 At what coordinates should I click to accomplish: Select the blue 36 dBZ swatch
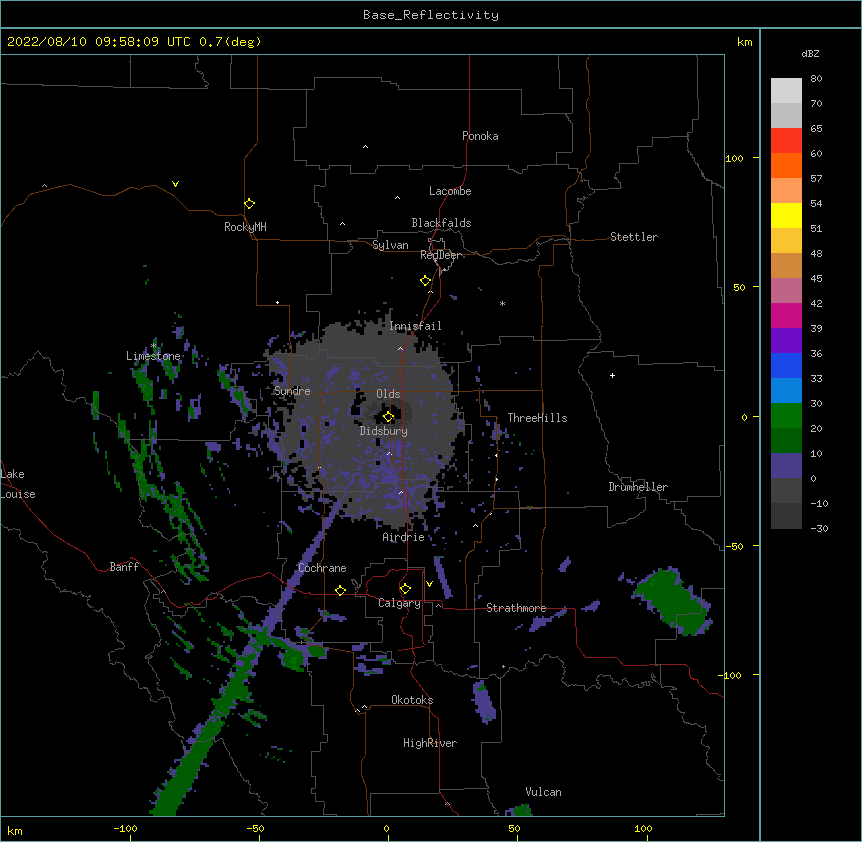click(x=786, y=365)
